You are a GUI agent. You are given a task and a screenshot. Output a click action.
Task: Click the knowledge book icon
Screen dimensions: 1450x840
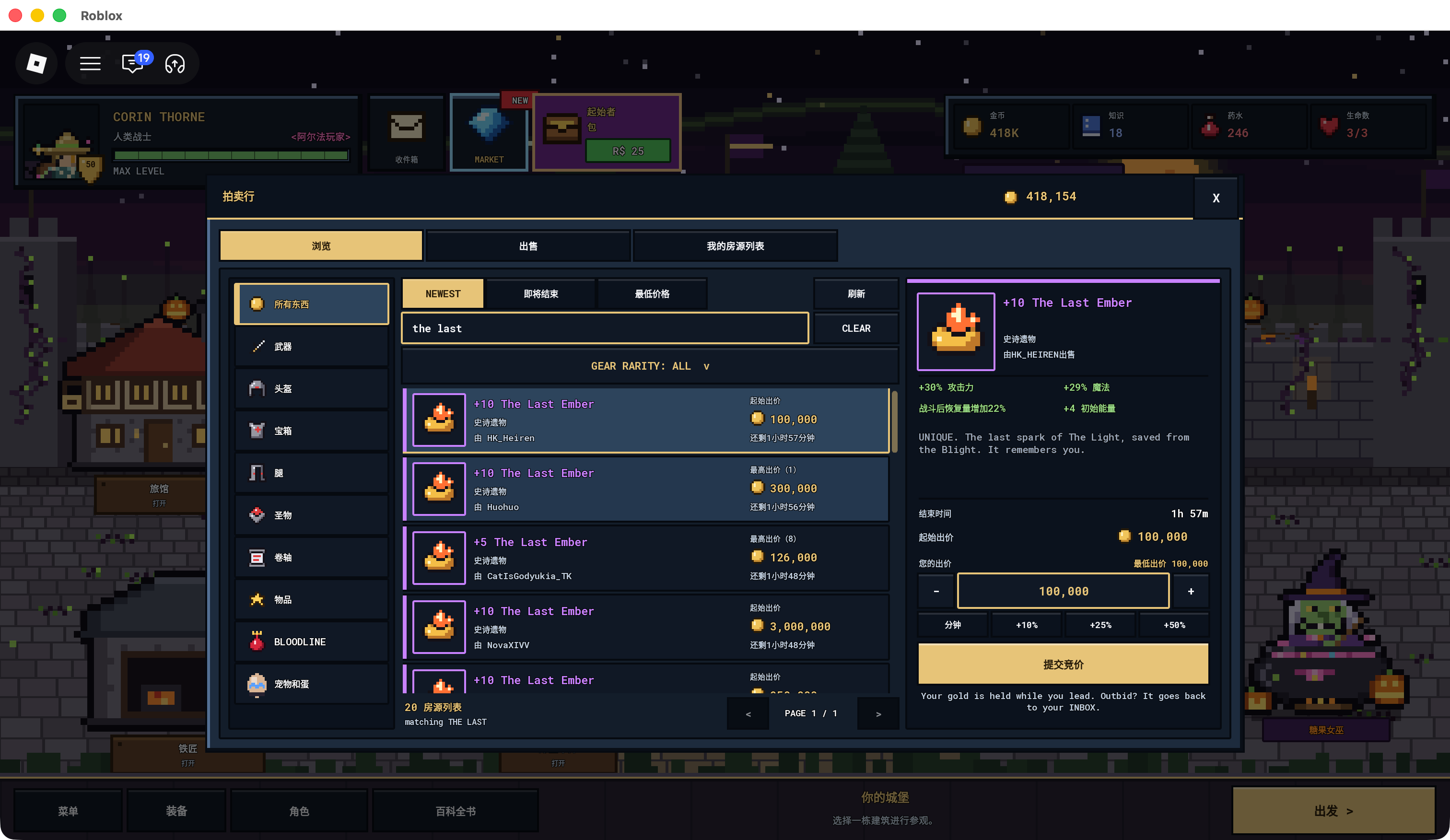1090,126
